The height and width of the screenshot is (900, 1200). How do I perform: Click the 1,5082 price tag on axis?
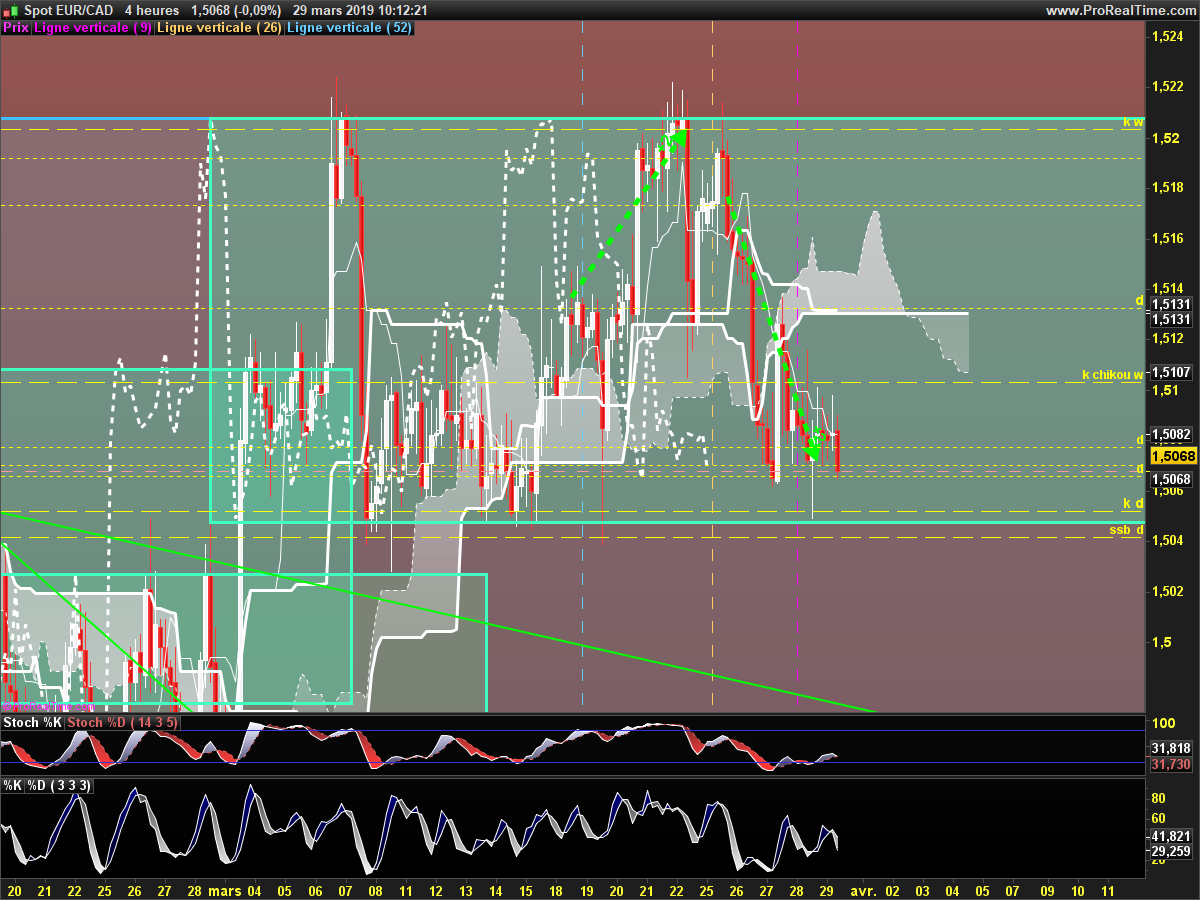tap(1172, 435)
